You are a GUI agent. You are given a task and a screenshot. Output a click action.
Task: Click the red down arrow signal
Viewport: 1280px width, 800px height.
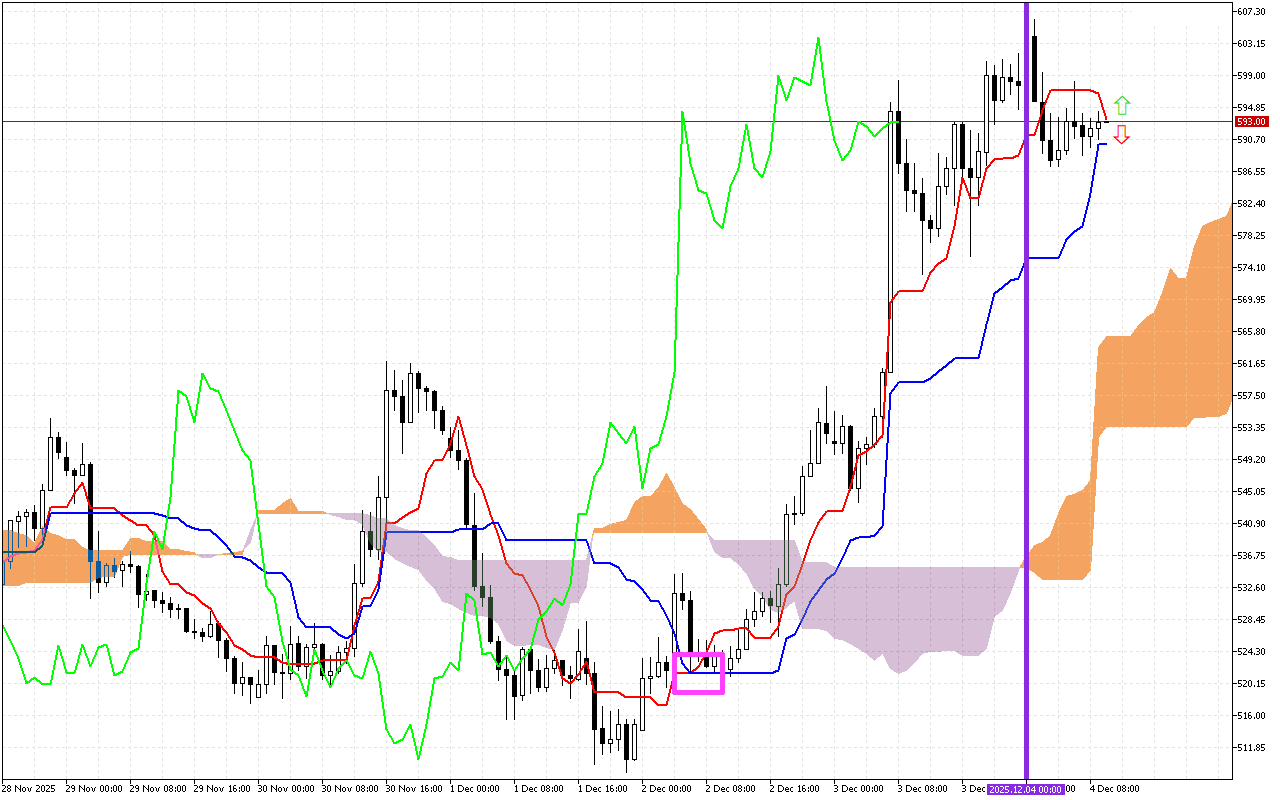1122,134
